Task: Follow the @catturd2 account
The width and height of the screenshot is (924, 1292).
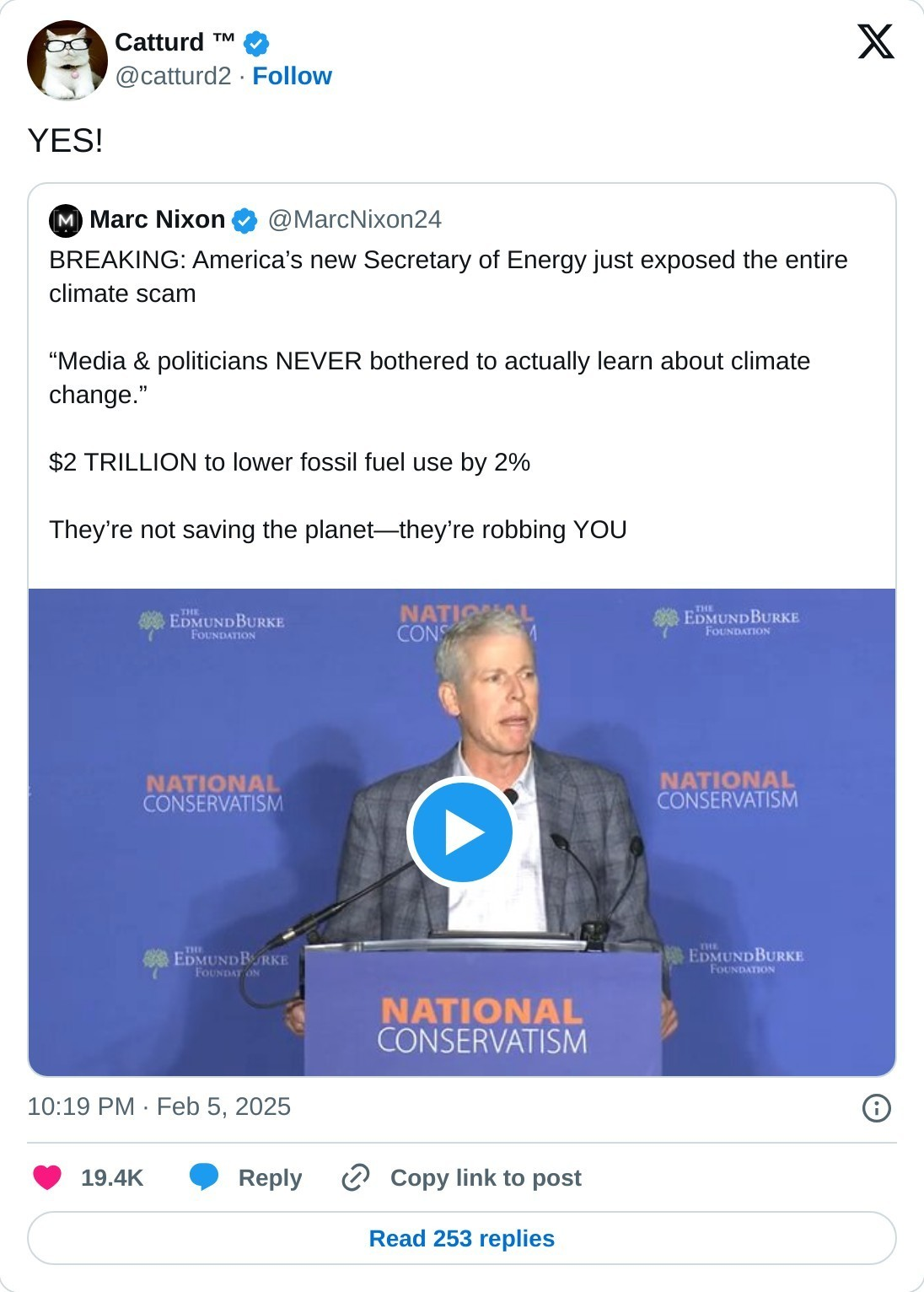Action: [x=292, y=76]
